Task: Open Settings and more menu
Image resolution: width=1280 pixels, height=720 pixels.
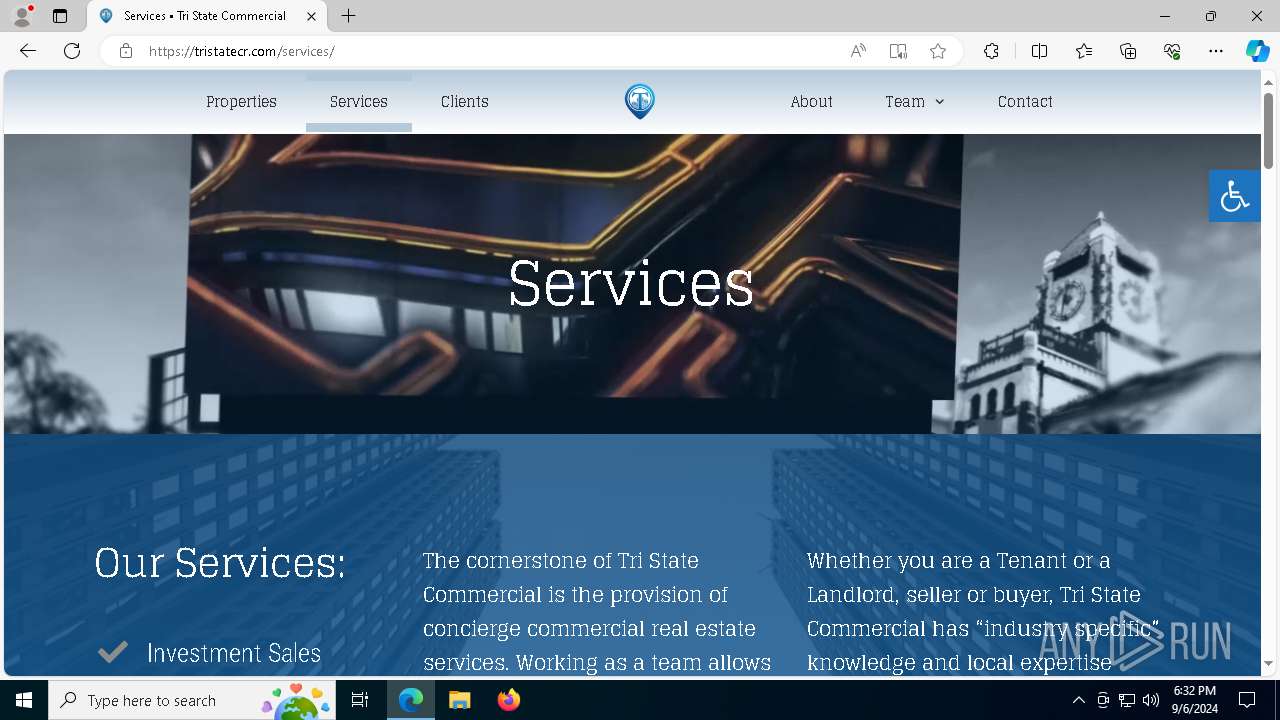Action: click(x=1216, y=51)
